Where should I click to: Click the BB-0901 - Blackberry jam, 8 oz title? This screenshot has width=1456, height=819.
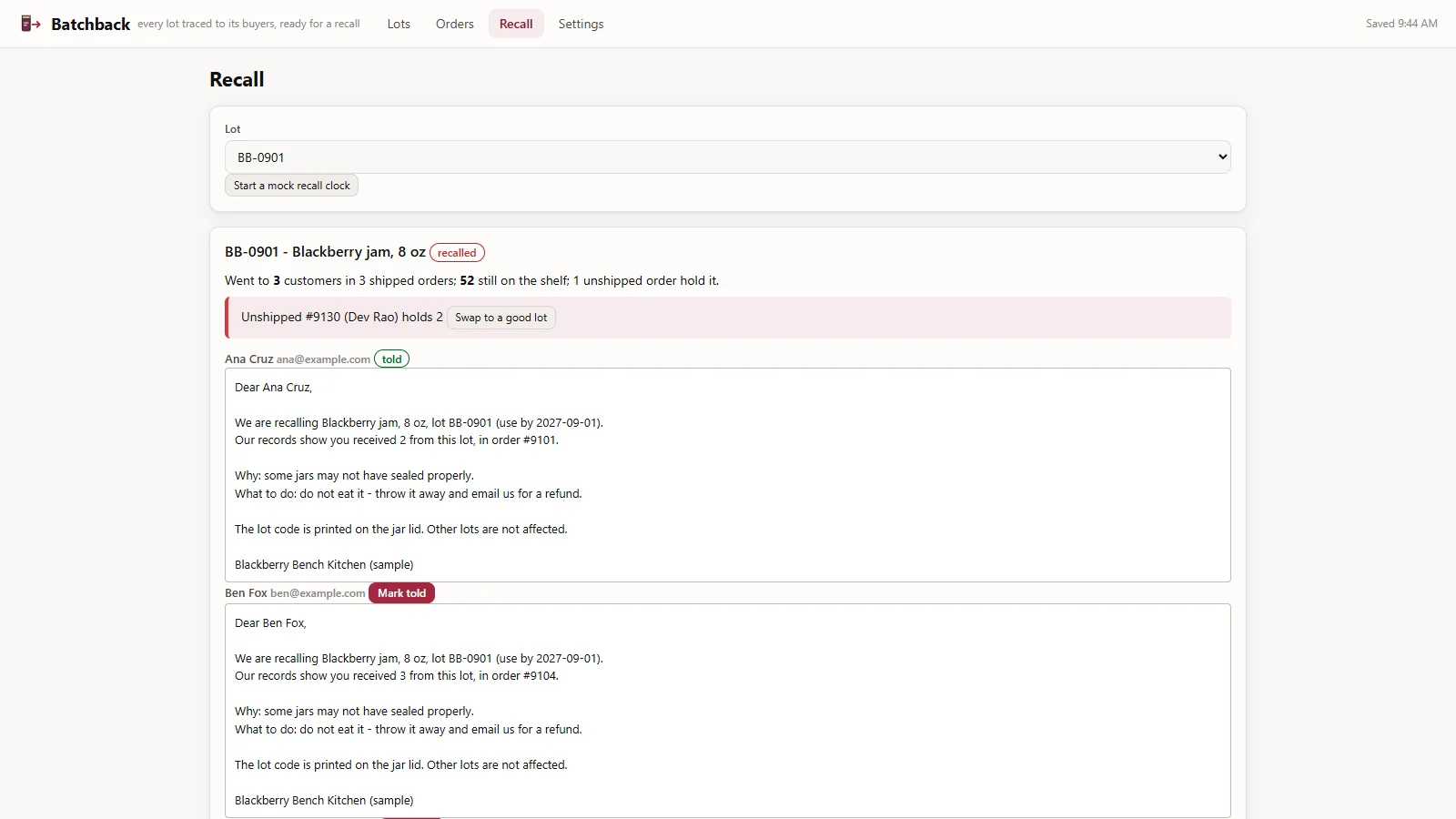point(325,252)
